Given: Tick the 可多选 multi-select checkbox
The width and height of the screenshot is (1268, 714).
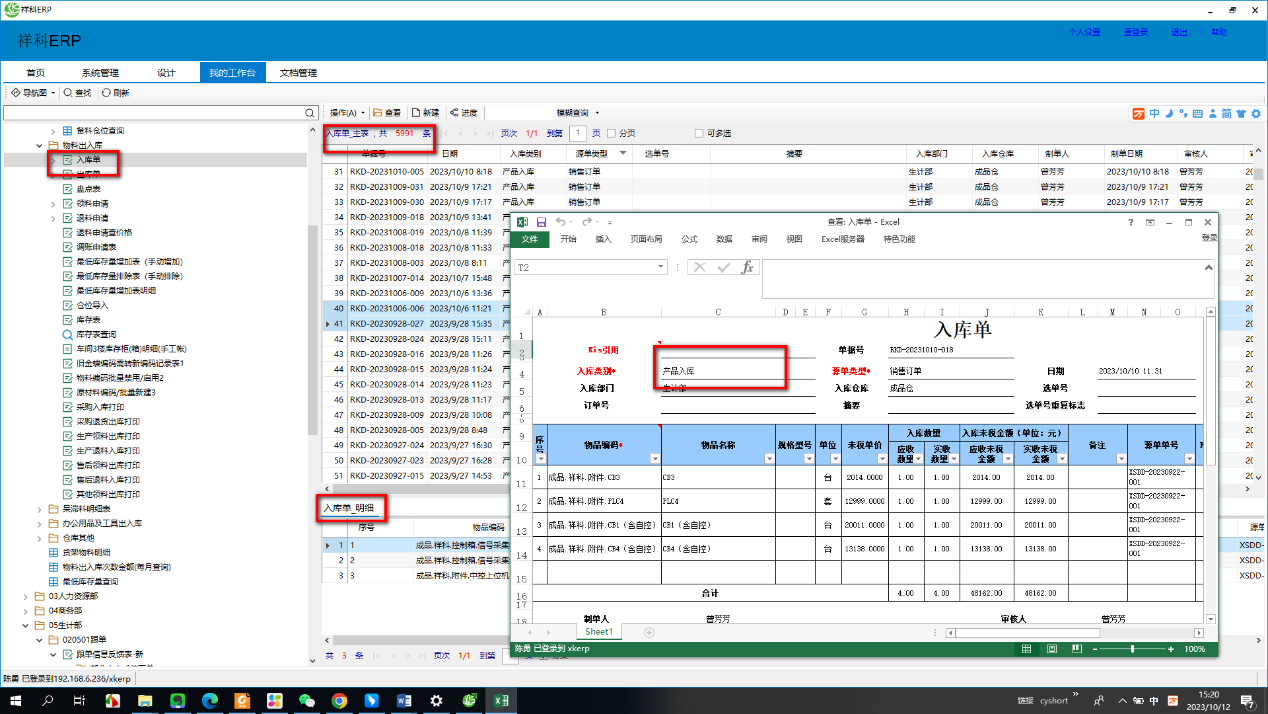Looking at the screenshot, I should 699,133.
